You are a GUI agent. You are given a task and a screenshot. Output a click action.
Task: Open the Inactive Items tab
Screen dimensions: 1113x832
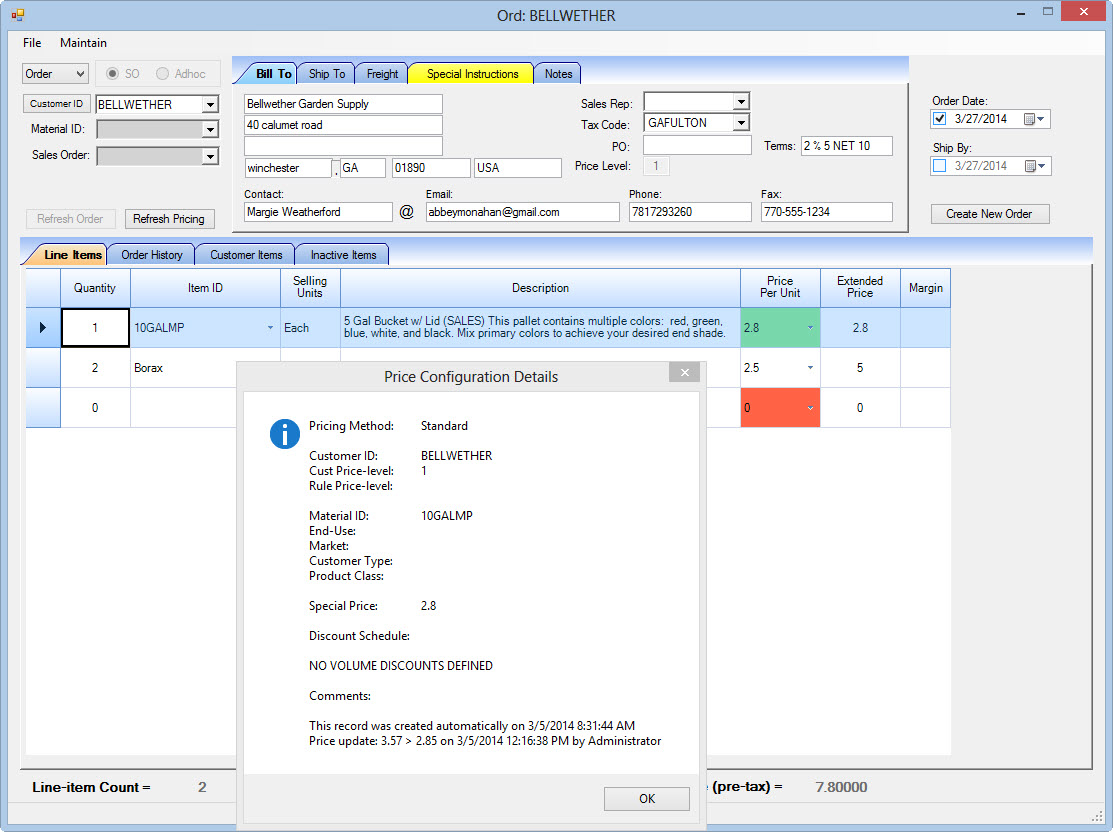[343, 255]
